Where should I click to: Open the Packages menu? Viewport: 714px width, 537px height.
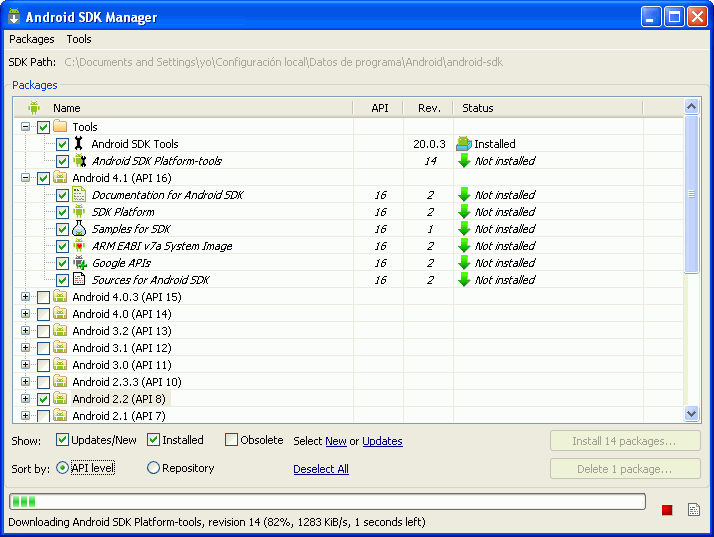(31, 39)
